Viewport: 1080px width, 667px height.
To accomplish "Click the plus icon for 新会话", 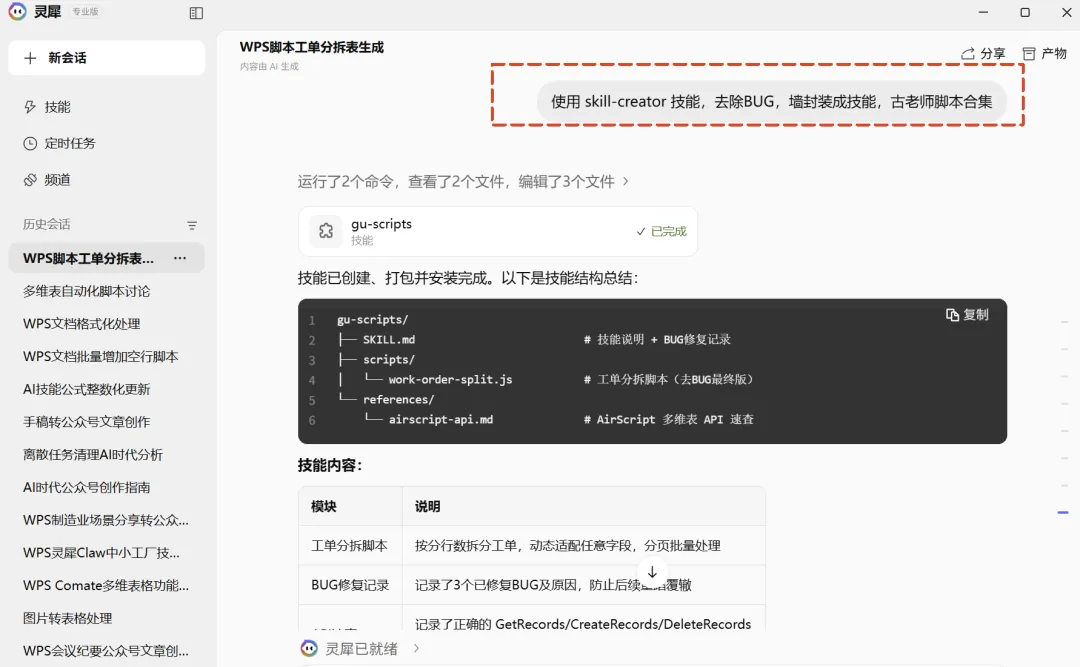I will [x=30, y=58].
